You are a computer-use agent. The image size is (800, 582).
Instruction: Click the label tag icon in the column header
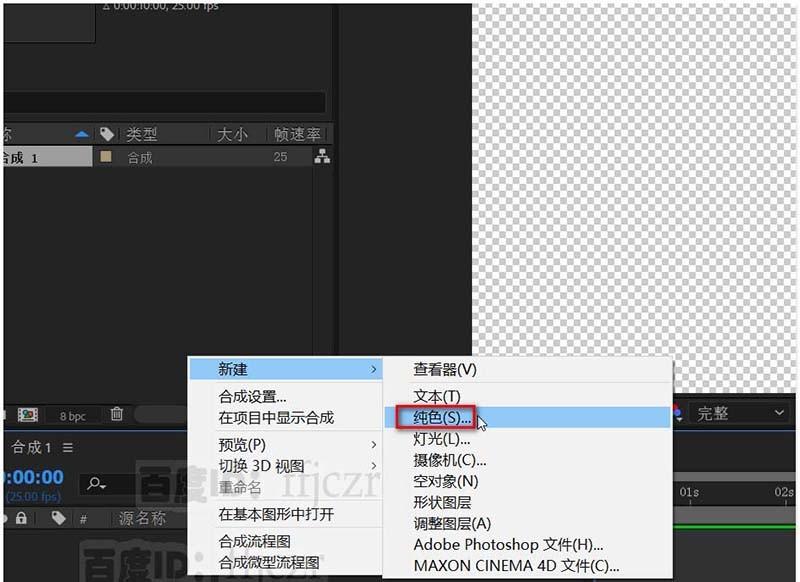[107, 133]
